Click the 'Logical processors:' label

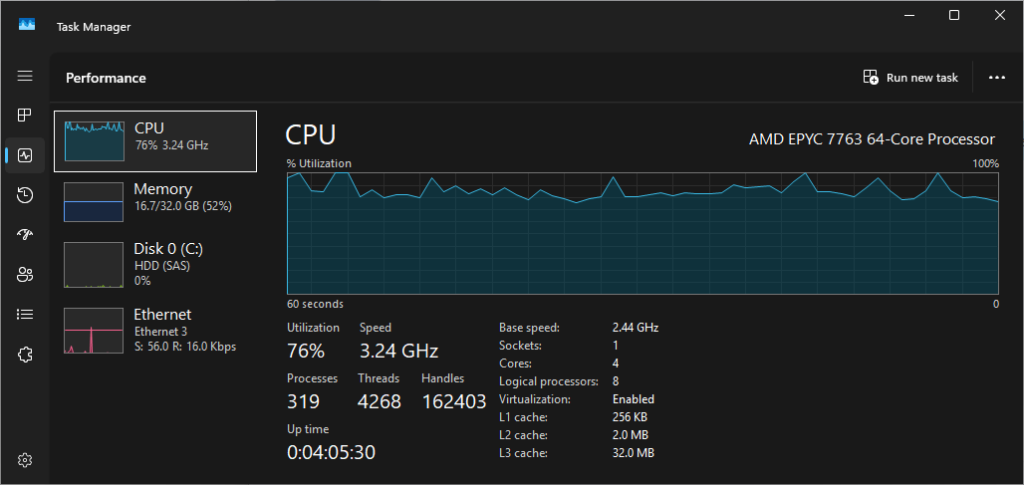pos(549,381)
